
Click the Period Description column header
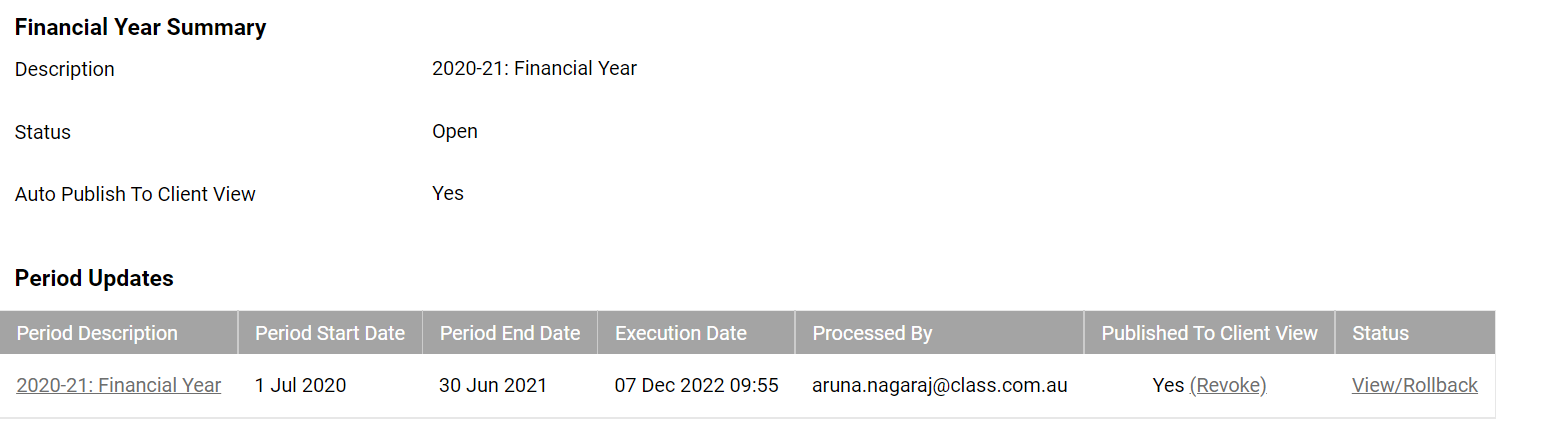click(x=97, y=333)
